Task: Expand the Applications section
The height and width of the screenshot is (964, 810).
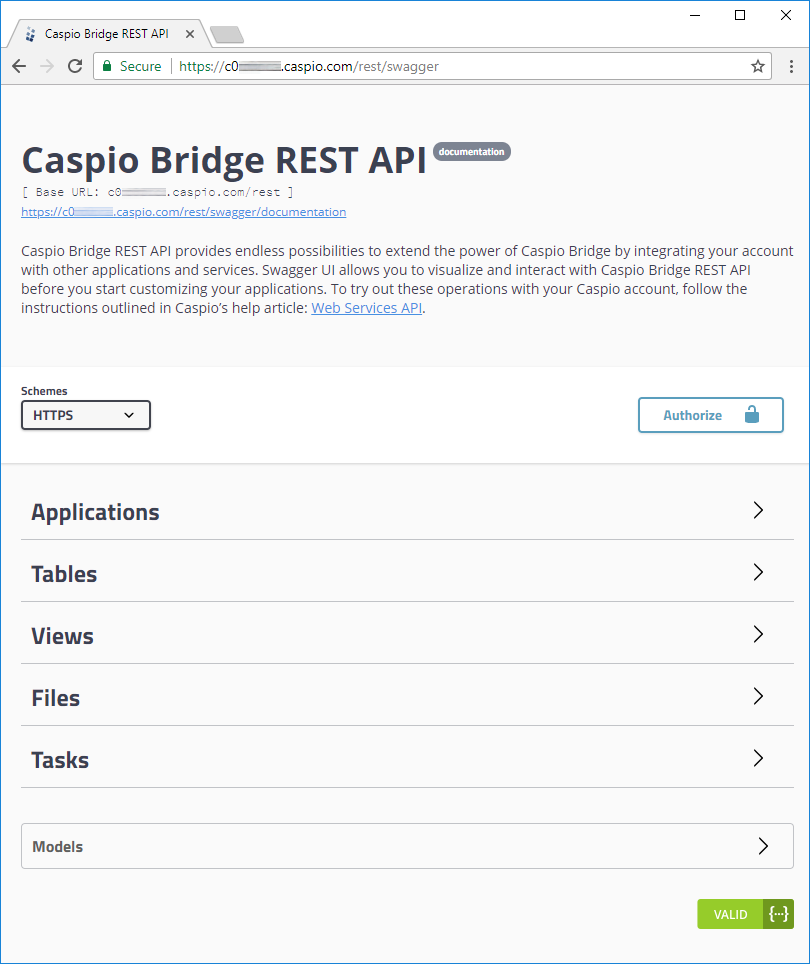Action: (x=407, y=511)
